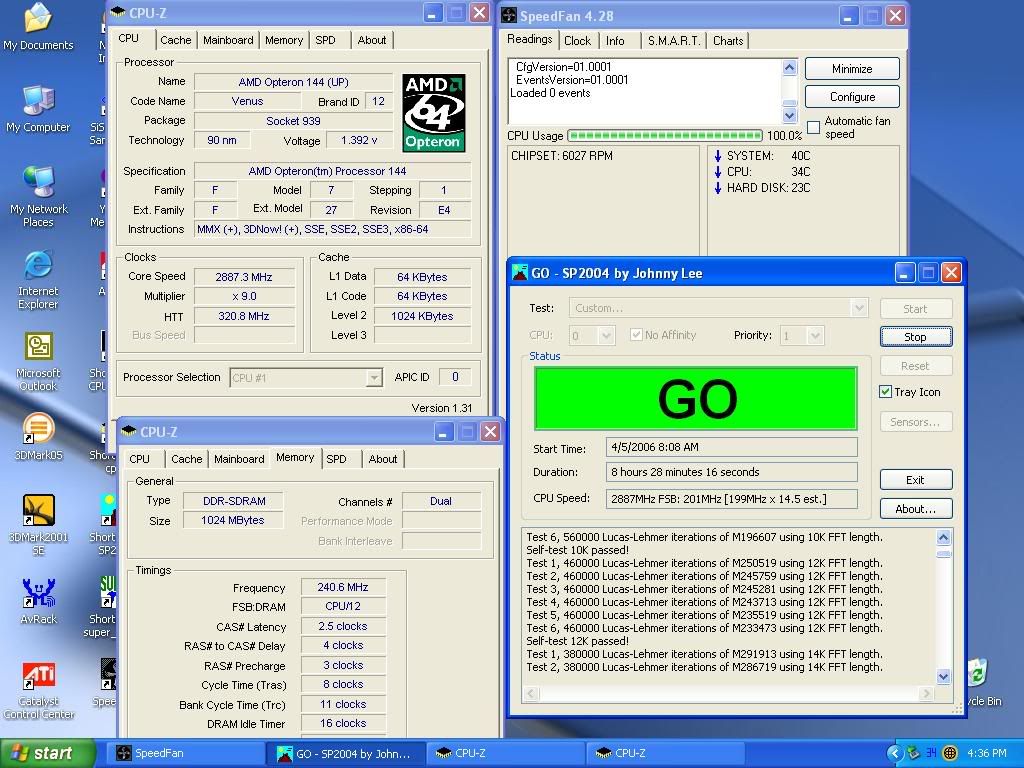Open My Computer desktop icon
Image resolution: width=1024 pixels, height=768 pixels.
point(38,103)
